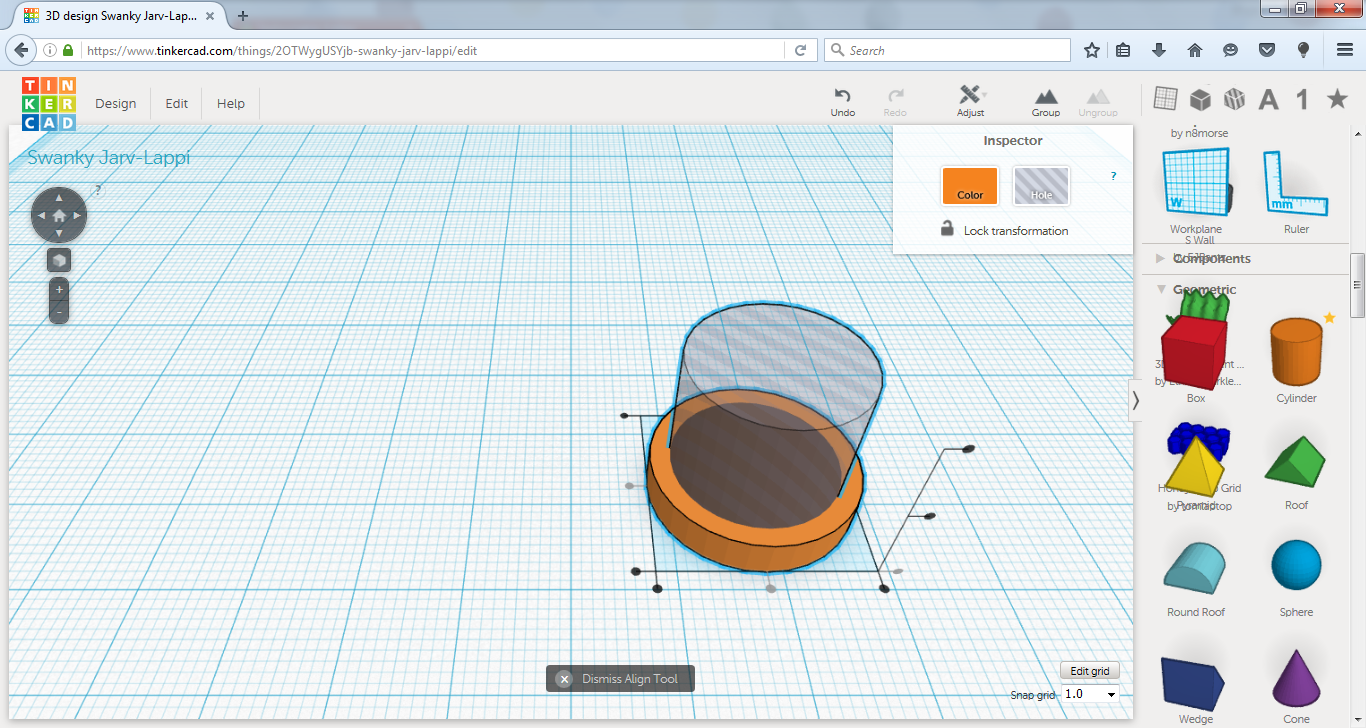1366x728 pixels.
Task: Click the Pocket icon in browser toolbar
Action: (1266, 50)
